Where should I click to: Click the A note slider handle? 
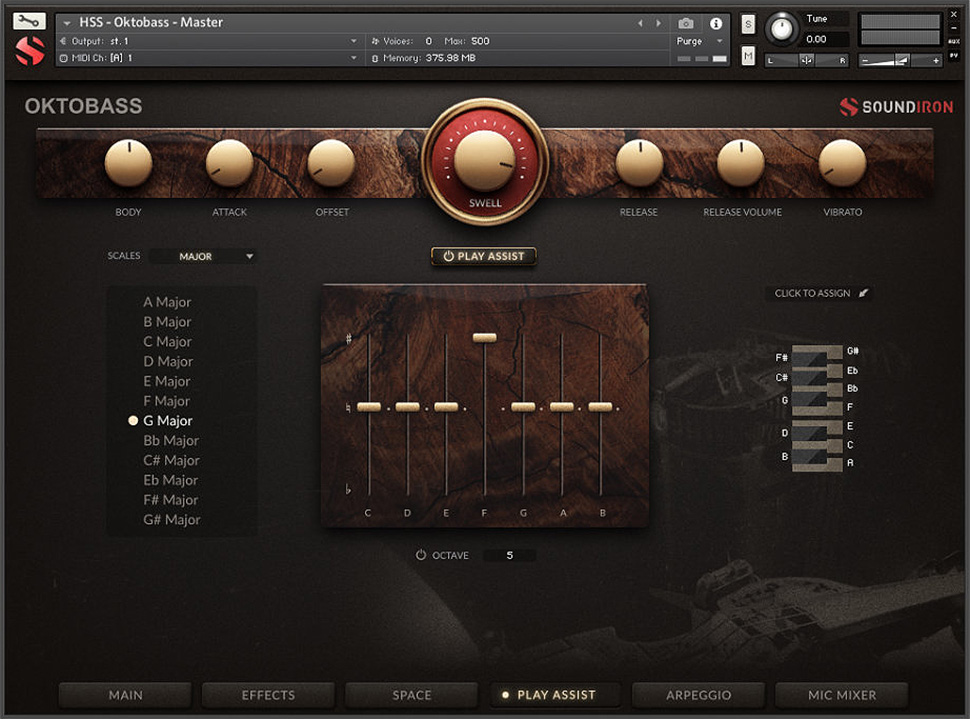point(562,407)
